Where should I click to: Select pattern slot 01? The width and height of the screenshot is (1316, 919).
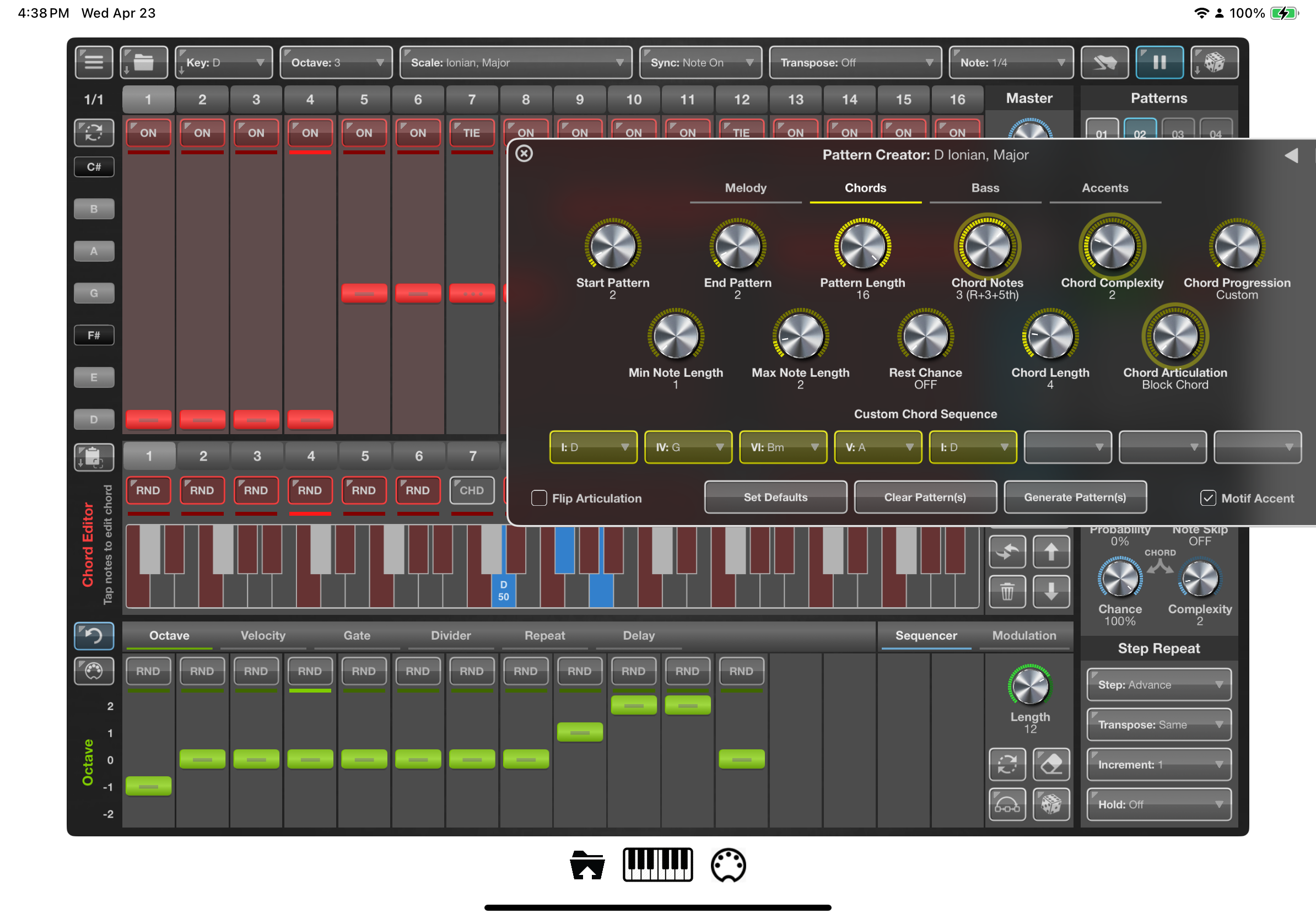tap(1102, 130)
